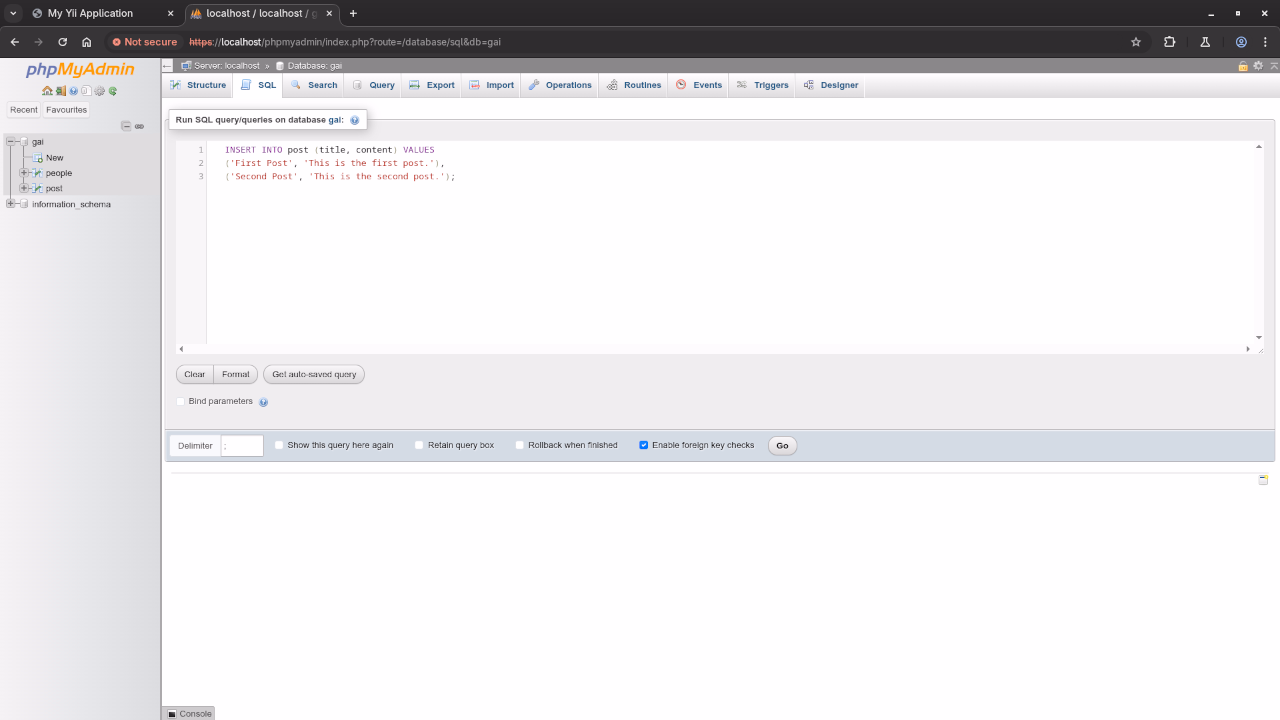1280x720 pixels.
Task: Check 'Retain query box' option
Action: click(x=420, y=445)
